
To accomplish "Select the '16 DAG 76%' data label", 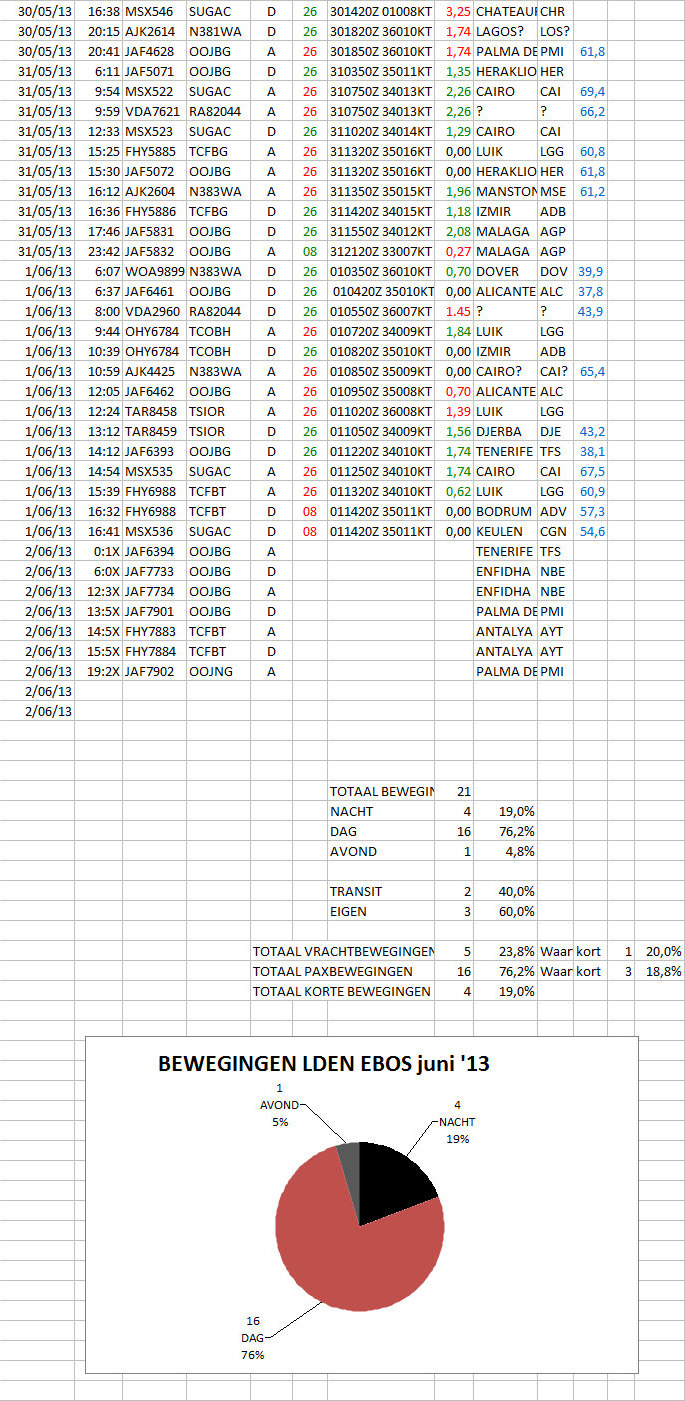I will pos(250,1339).
